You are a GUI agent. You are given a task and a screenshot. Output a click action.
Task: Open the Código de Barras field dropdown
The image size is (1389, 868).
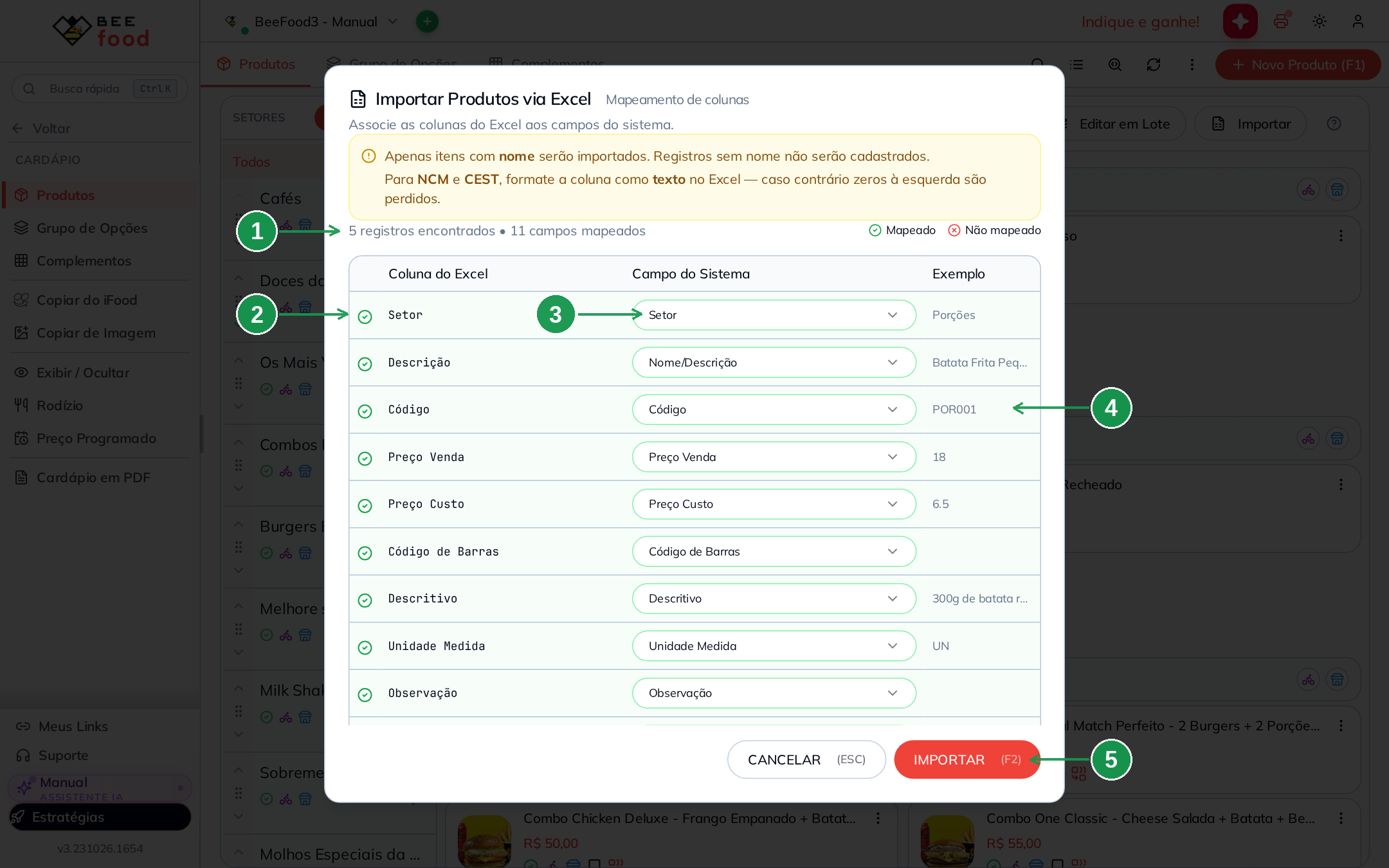[x=774, y=552]
